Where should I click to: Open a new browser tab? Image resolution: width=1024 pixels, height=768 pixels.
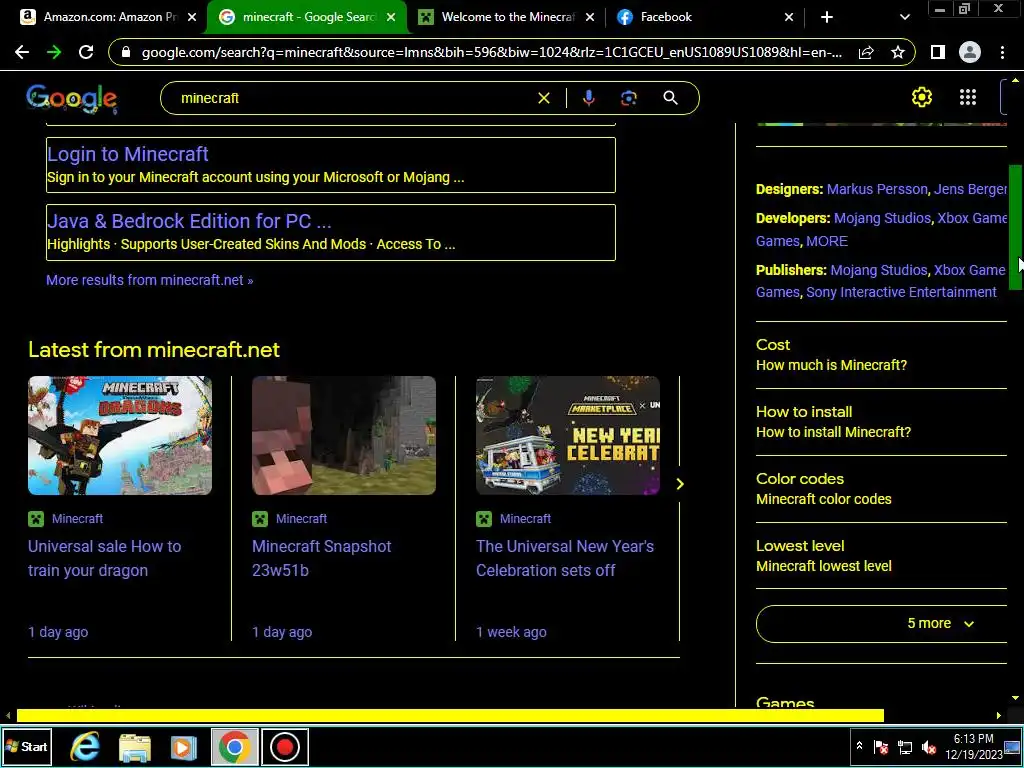(x=827, y=18)
